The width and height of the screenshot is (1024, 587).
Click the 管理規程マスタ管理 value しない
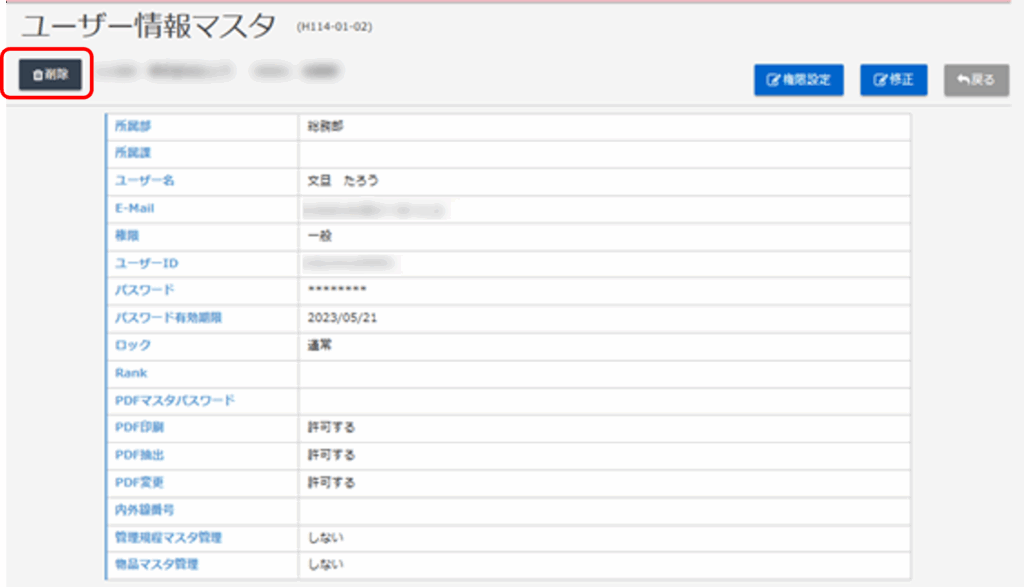coord(325,537)
